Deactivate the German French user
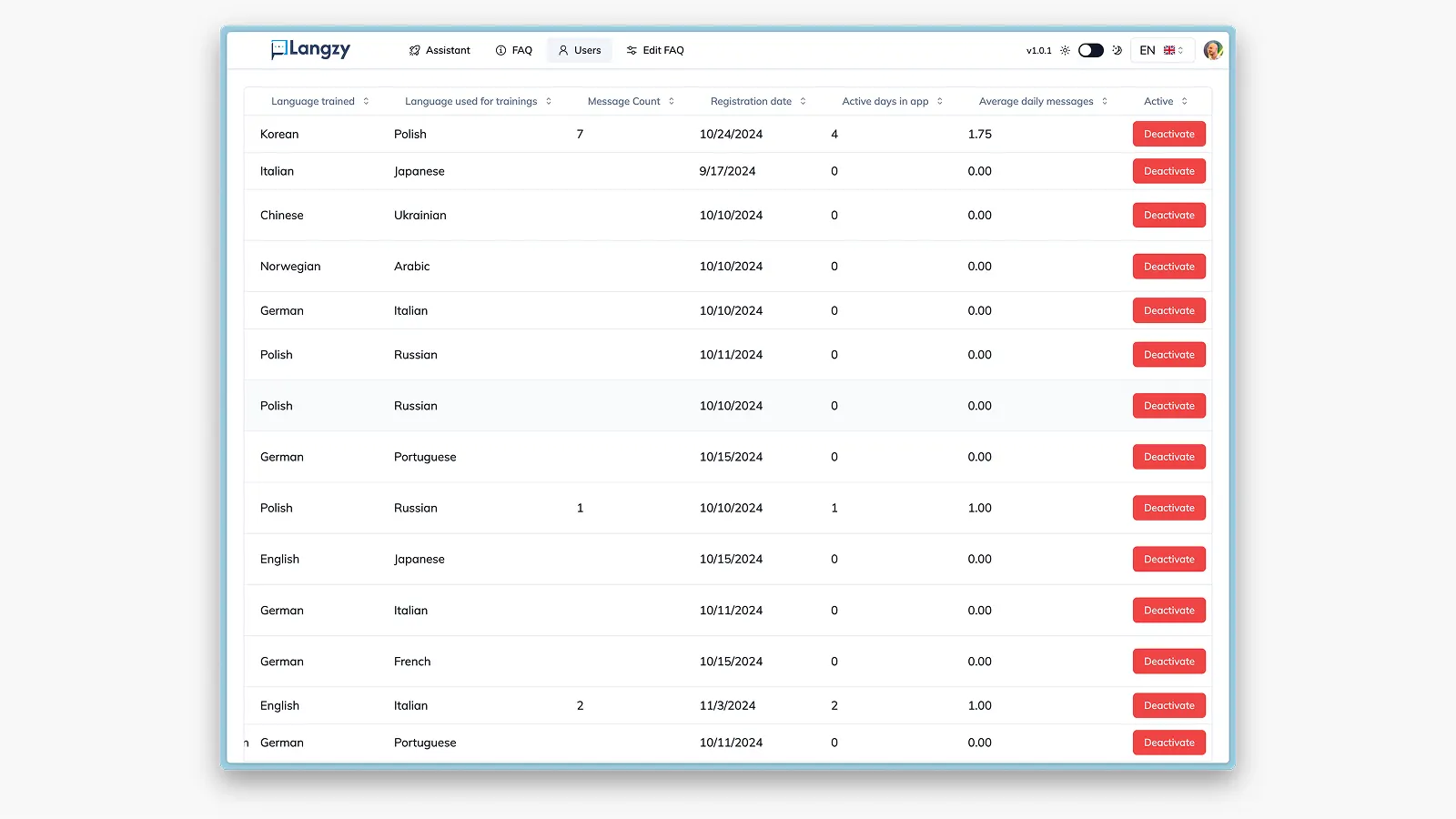1456x819 pixels. pyautogui.click(x=1169, y=662)
